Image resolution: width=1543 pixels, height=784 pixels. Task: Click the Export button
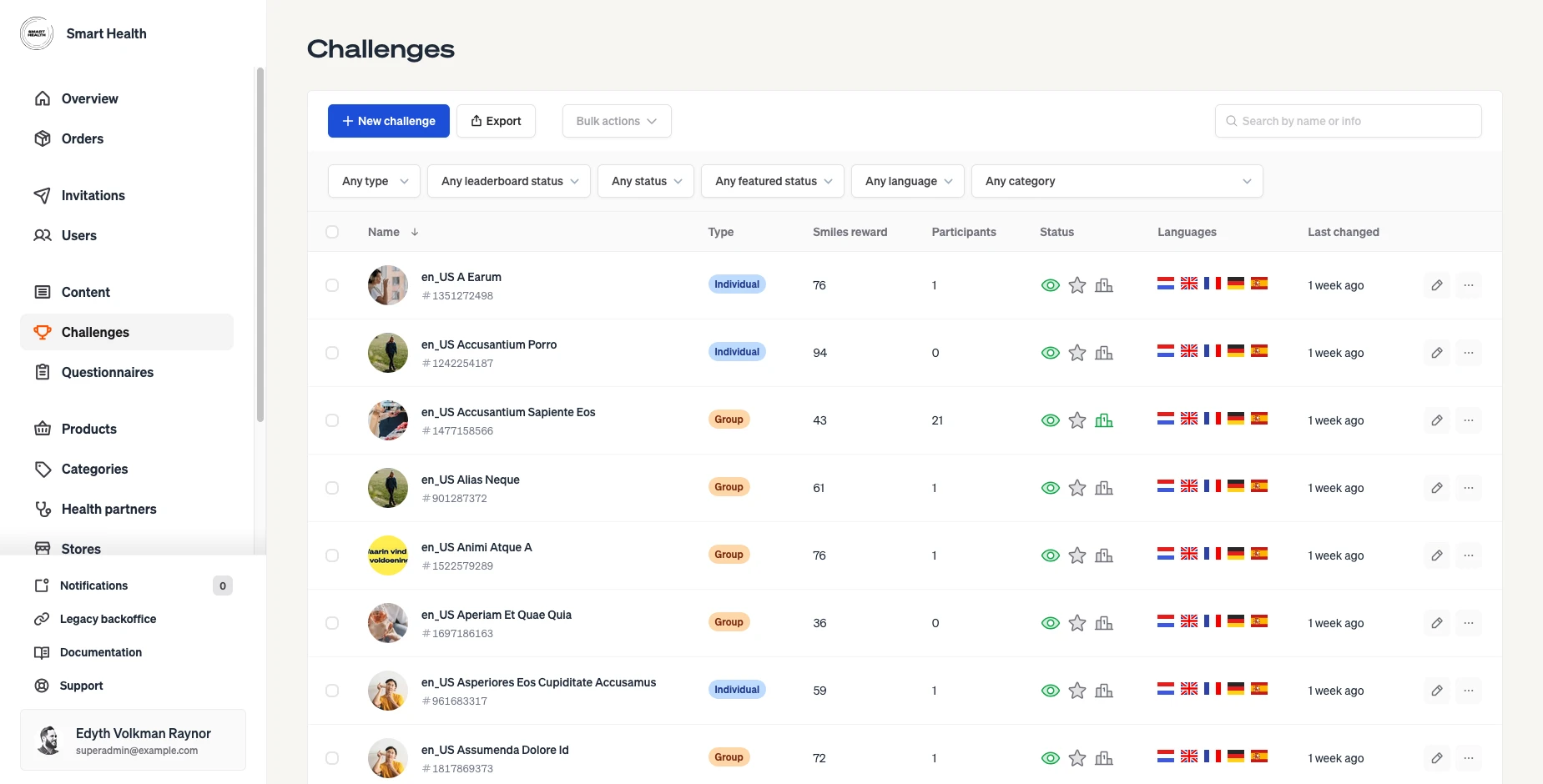click(x=496, y=121)
